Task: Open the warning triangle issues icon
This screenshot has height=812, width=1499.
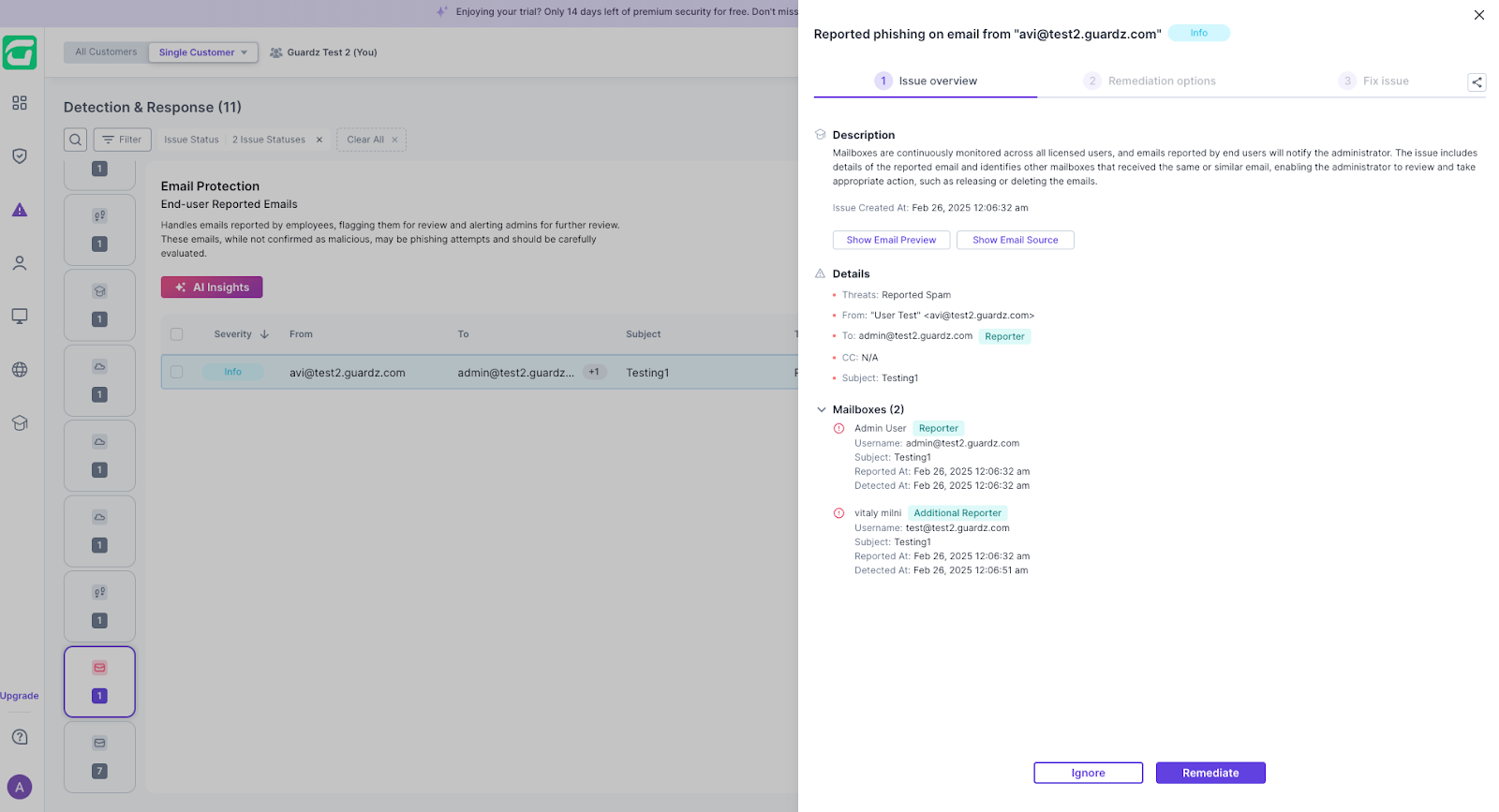Action: 20,210
